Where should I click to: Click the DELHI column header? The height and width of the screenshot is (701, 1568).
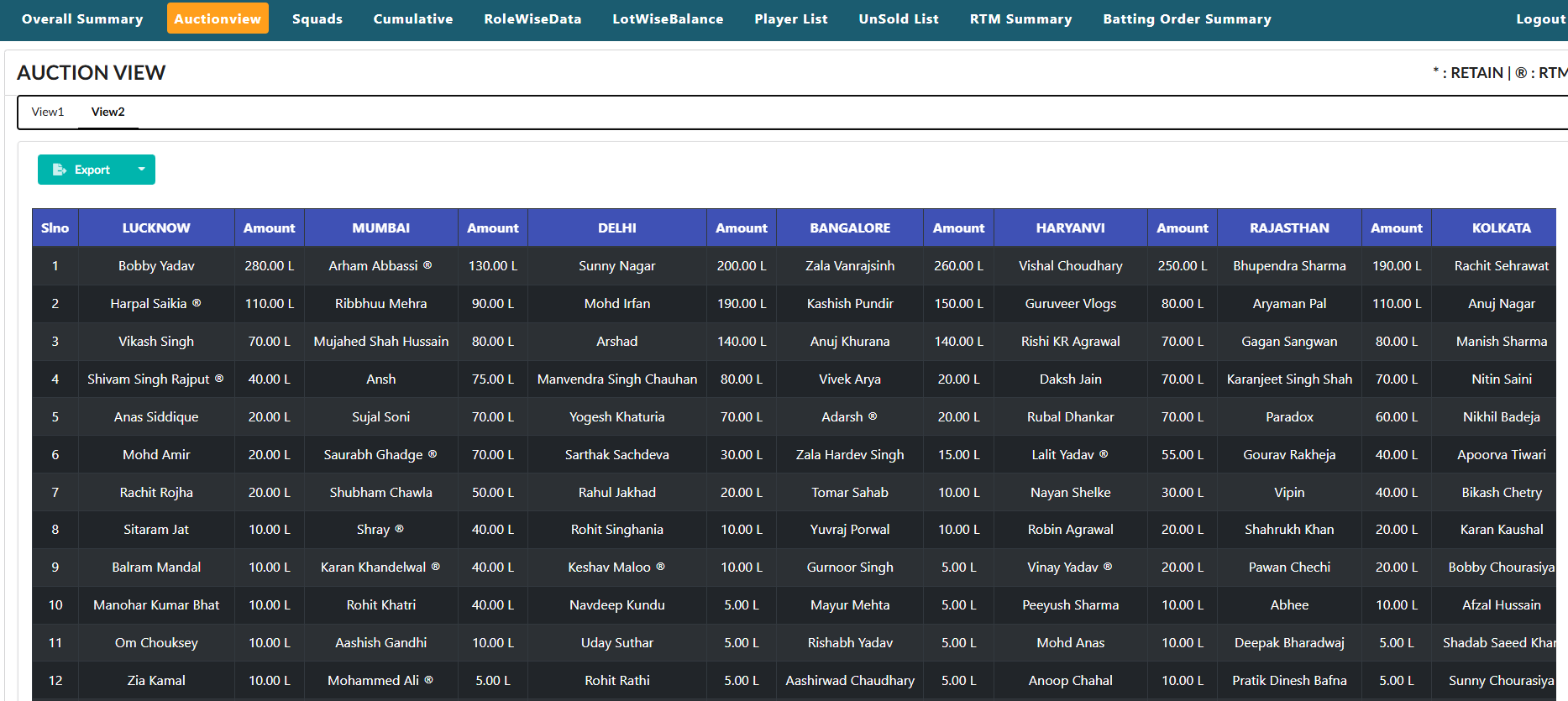click(617, 228)
